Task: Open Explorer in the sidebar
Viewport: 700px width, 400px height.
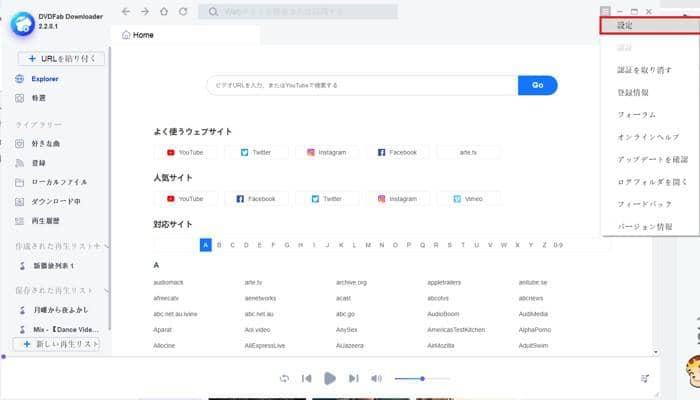Action: [x=45, y=79]
